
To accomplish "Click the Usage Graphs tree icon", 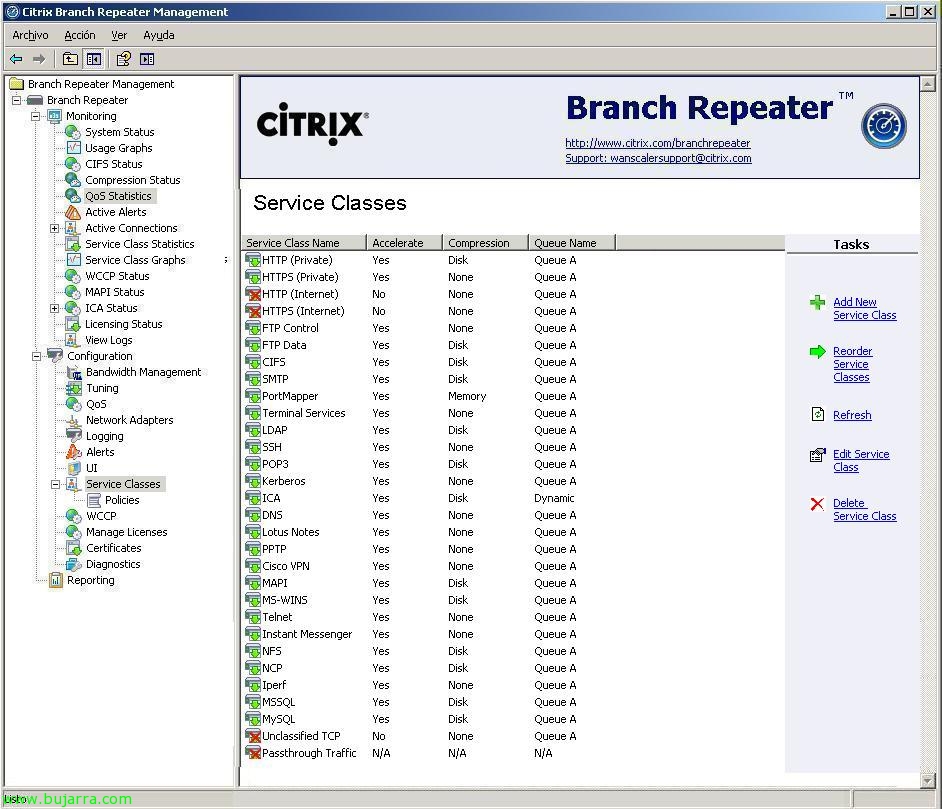I will pyautogui.click(x=73, y=148).
